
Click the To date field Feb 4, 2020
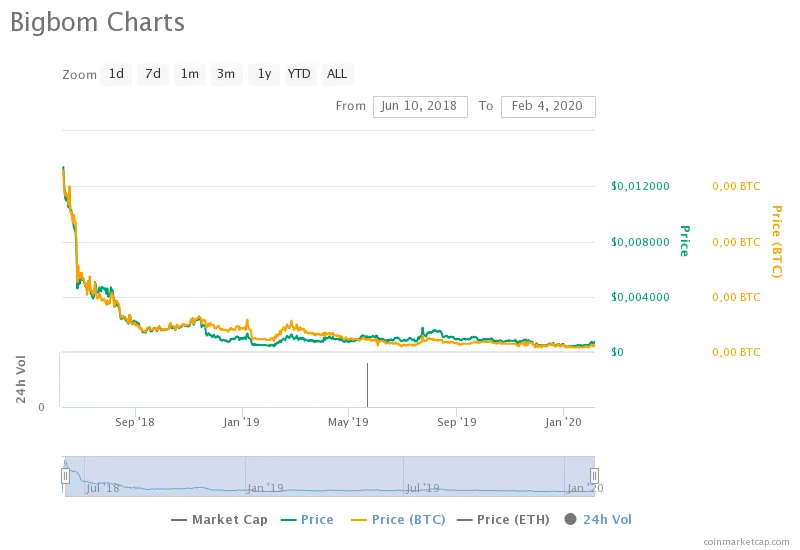coord(548,107)
